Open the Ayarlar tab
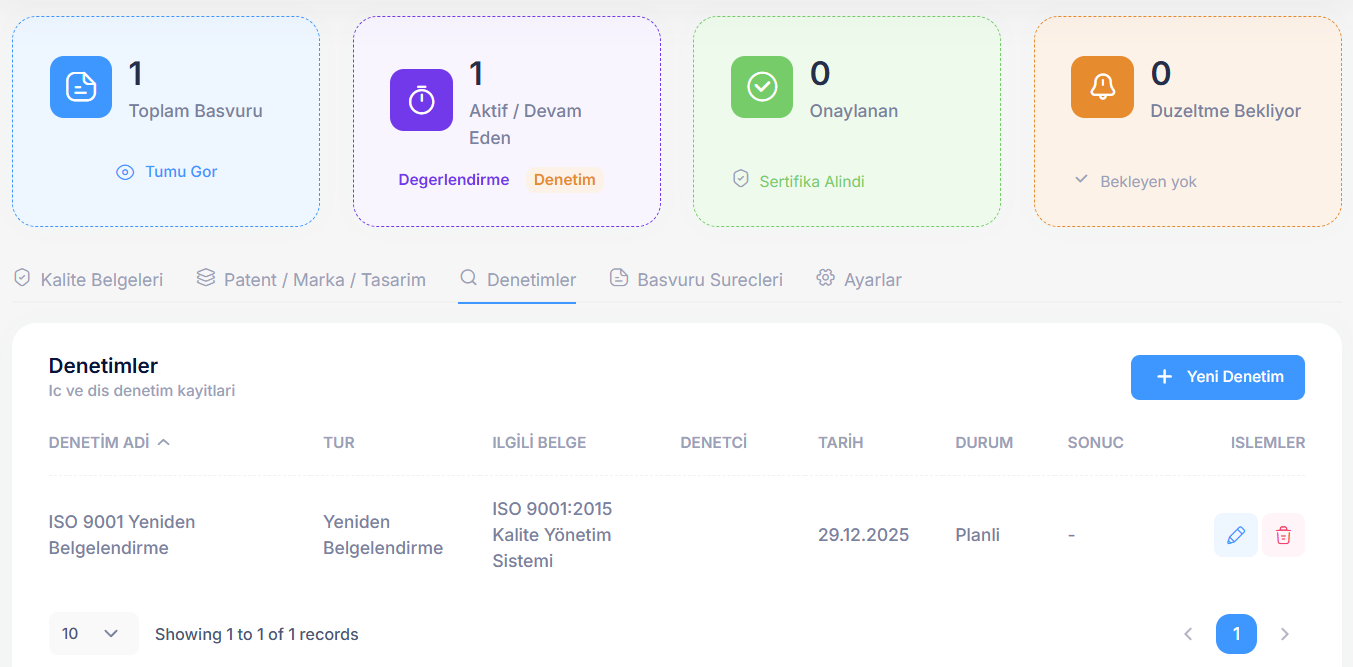 tap(859, 279)
